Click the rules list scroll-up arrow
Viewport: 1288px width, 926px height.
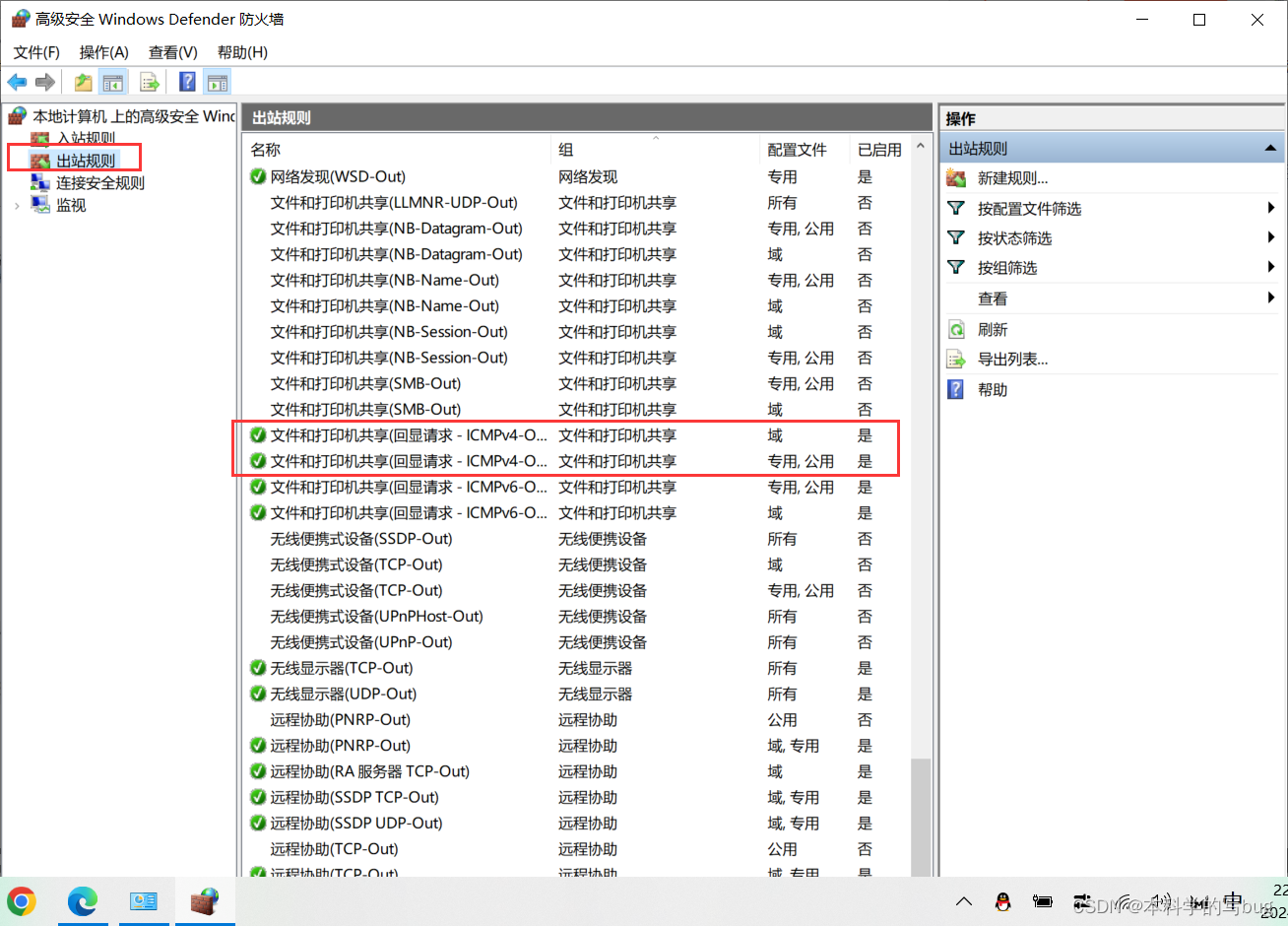click(x=921, y=147)
